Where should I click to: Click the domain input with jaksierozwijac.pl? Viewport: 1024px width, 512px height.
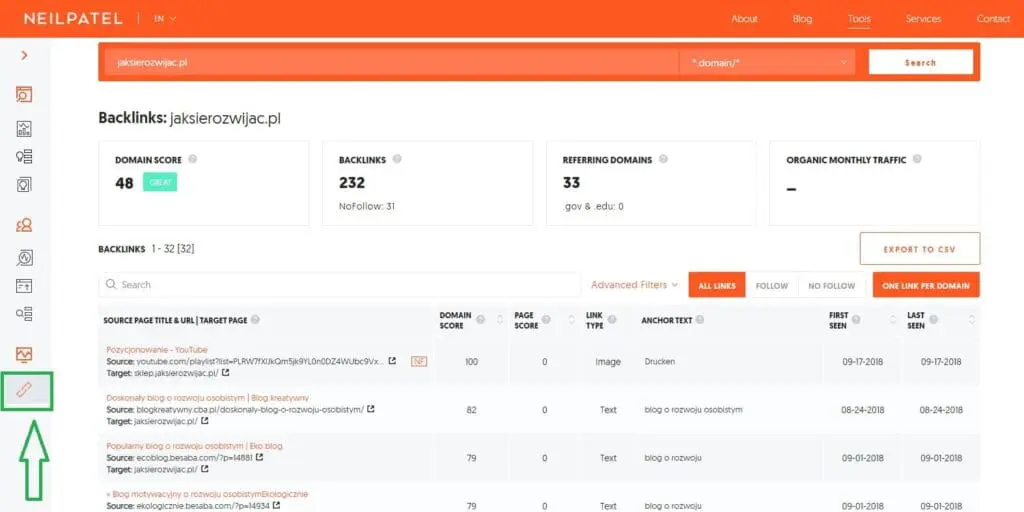[392, 63]
